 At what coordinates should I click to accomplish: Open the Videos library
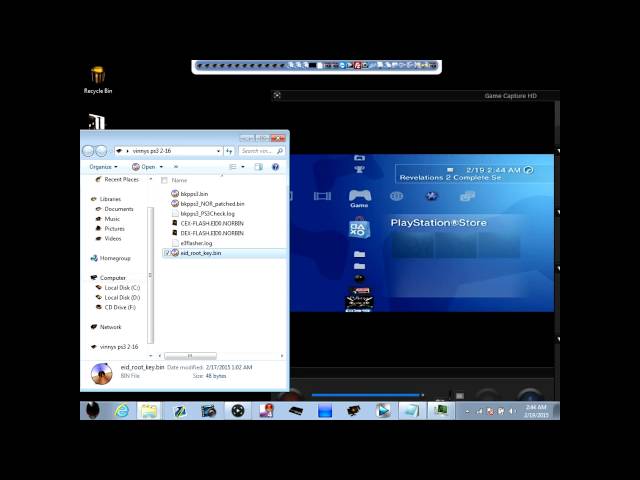point(109,238)
